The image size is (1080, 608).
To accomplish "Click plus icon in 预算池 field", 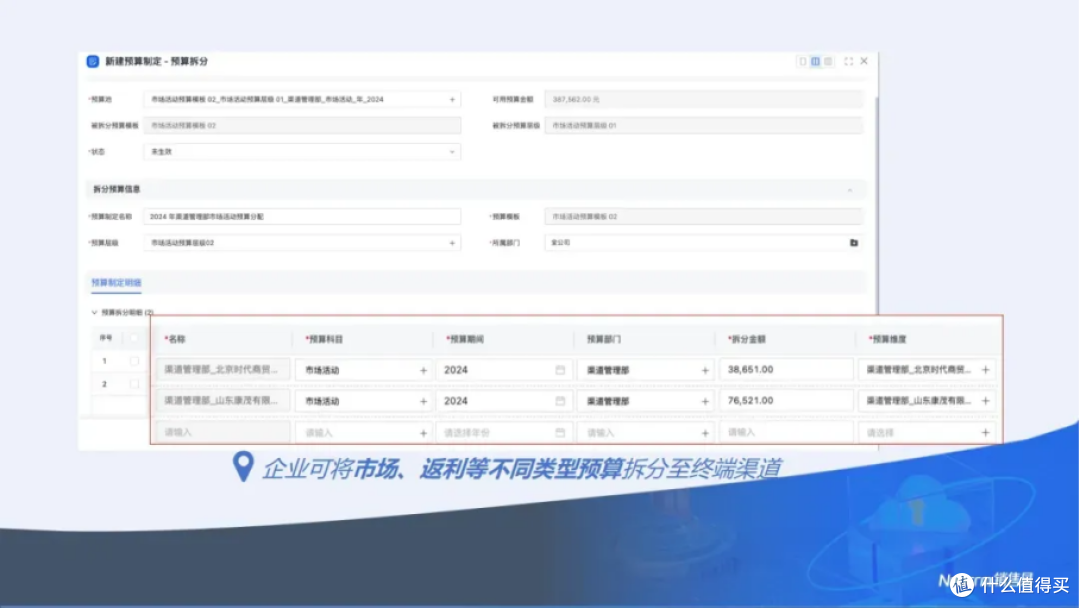I will [x=453, y=99].
